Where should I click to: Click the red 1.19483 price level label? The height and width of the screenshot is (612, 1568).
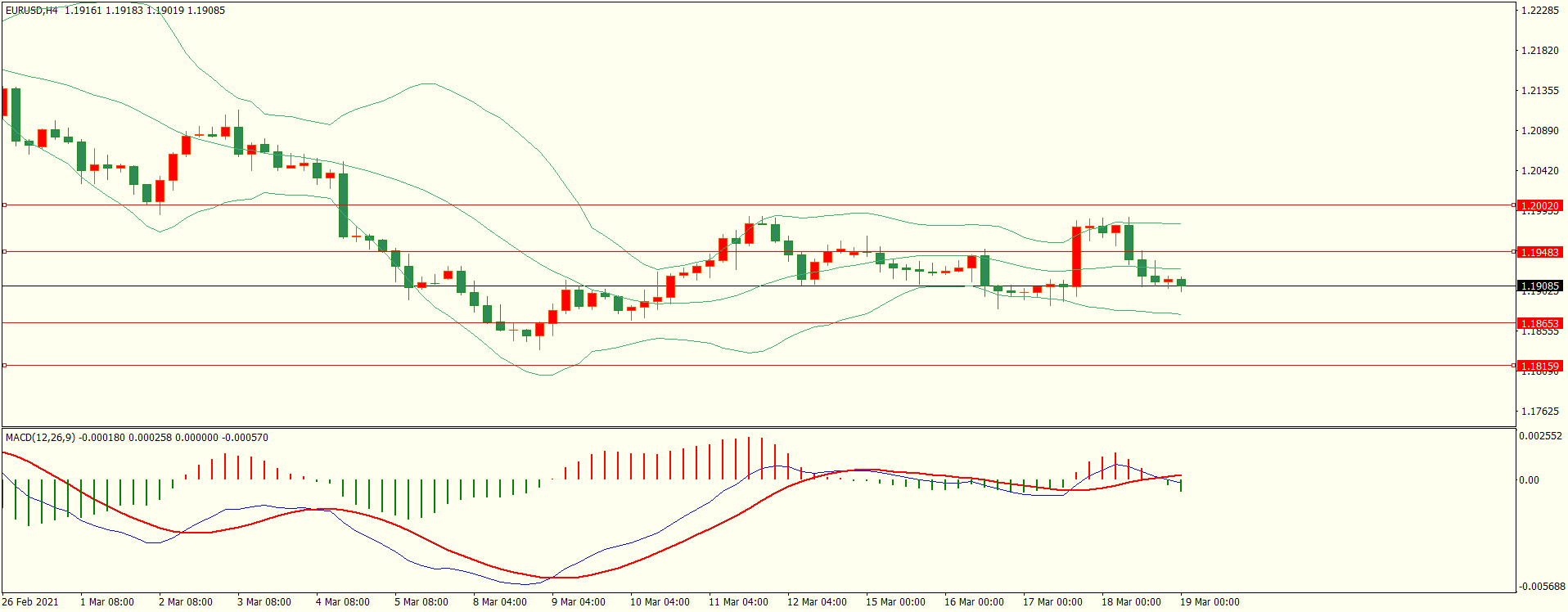pos(1539,252)
